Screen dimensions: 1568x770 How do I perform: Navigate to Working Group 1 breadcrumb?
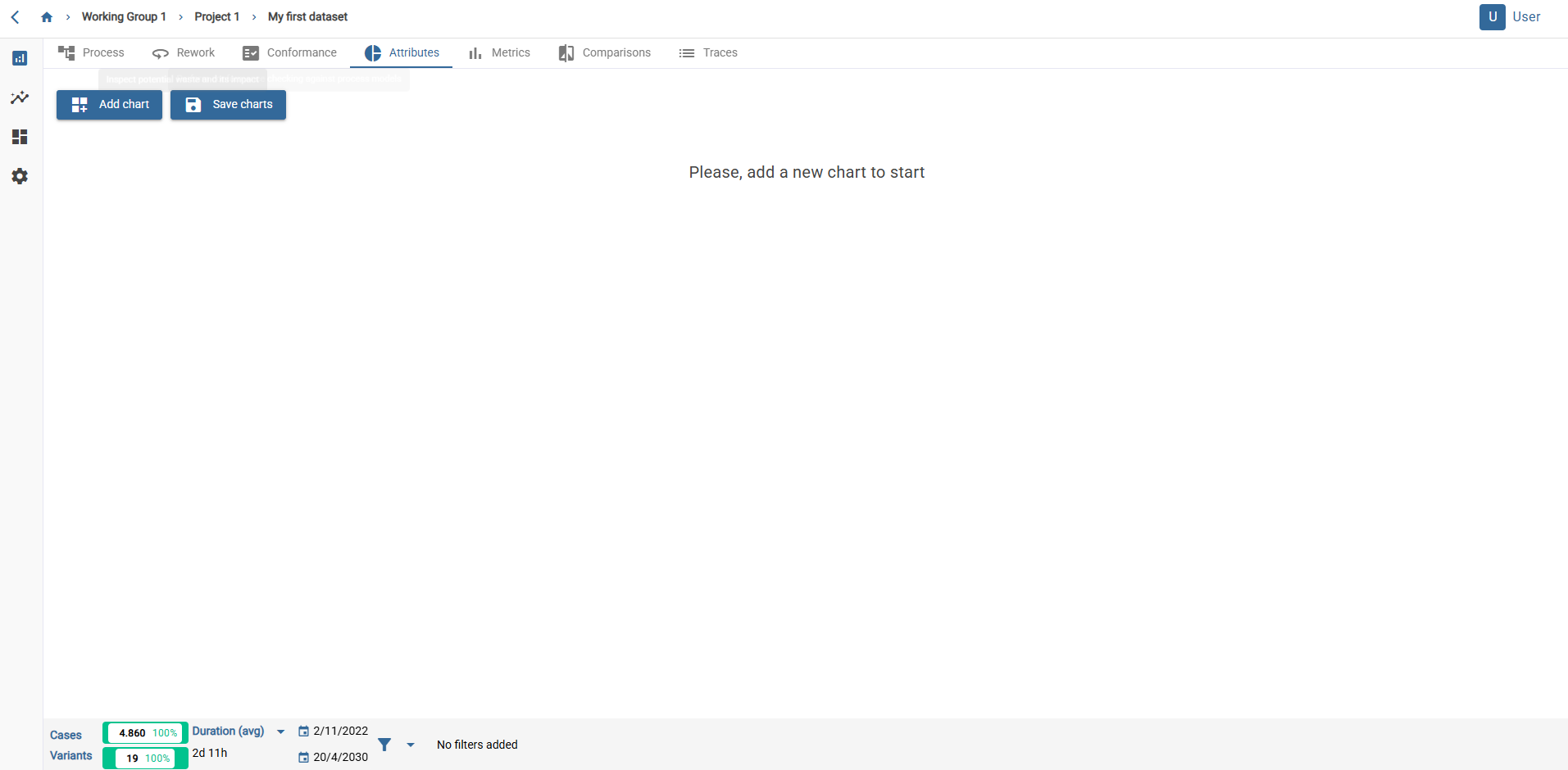click(x=124, y=17)
